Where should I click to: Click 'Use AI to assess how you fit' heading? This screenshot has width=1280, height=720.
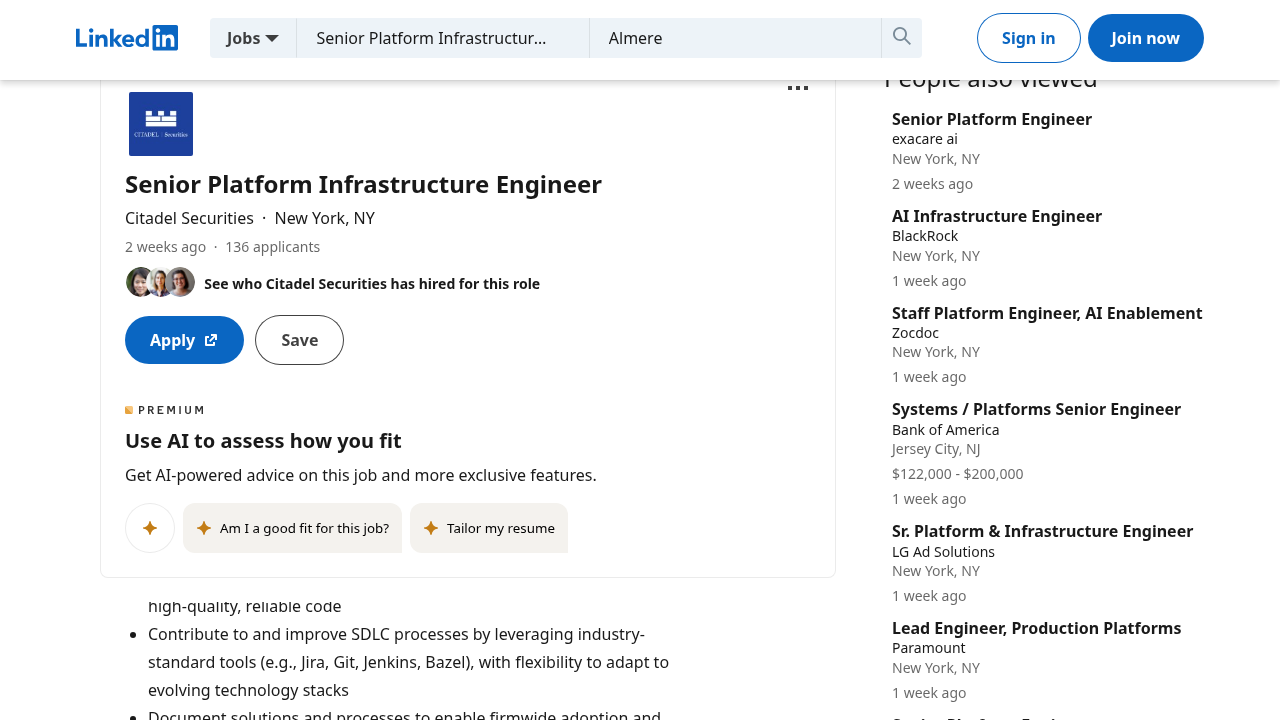[x=263, y=441]
